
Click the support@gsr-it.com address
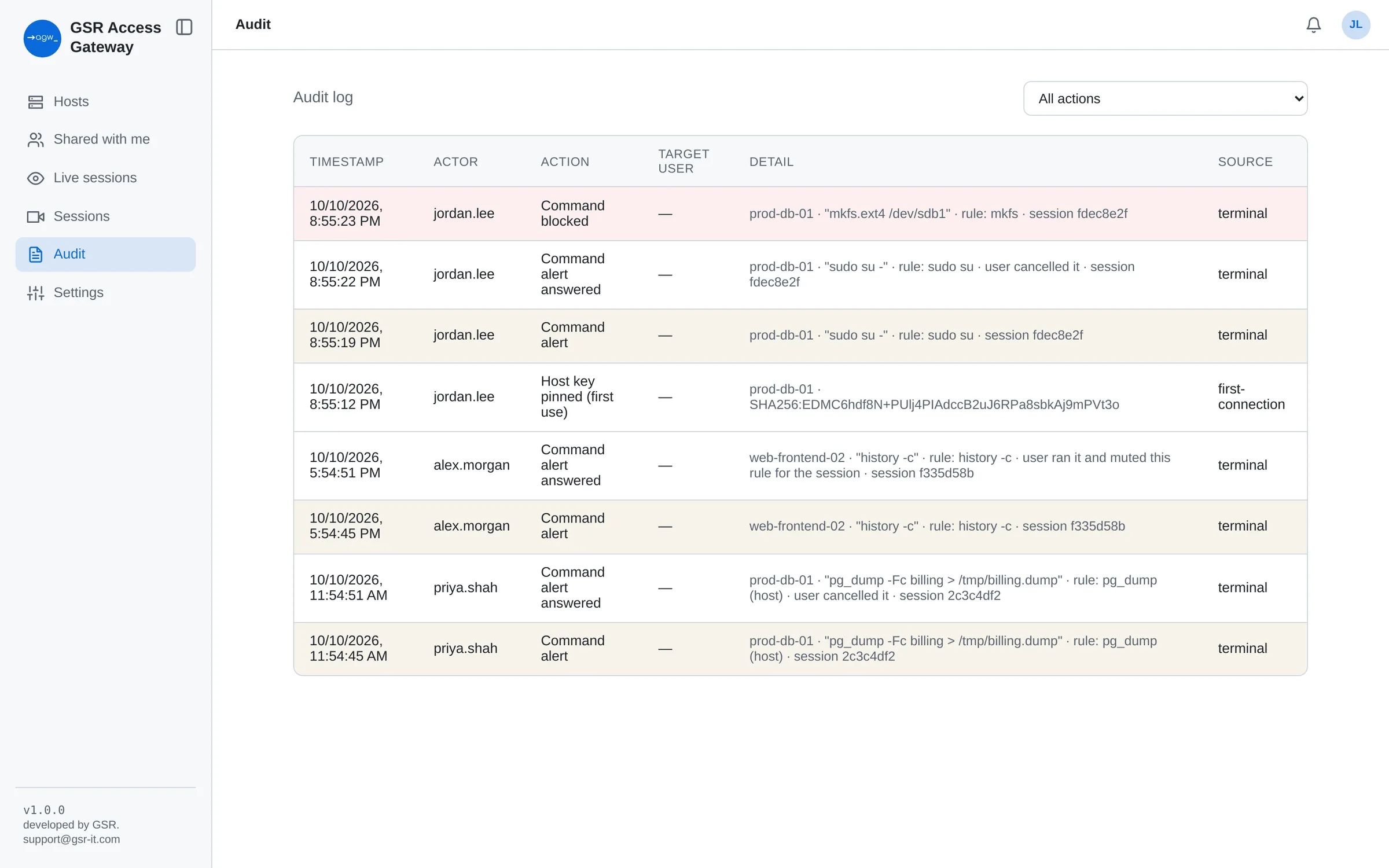(x=71, y=839)
